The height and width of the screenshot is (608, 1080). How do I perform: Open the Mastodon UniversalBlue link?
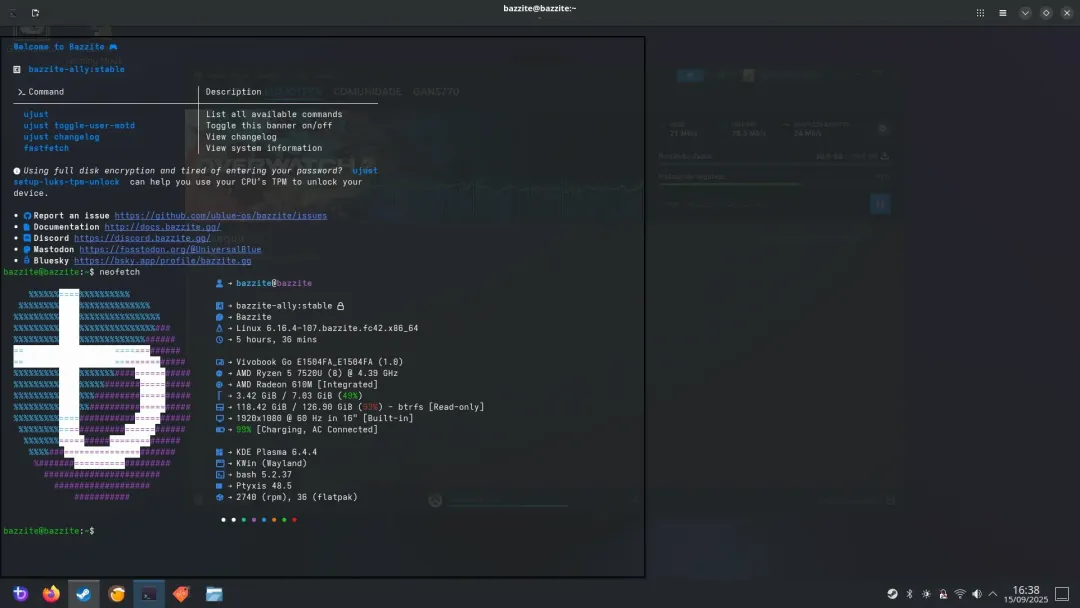(x=170, y=249)
